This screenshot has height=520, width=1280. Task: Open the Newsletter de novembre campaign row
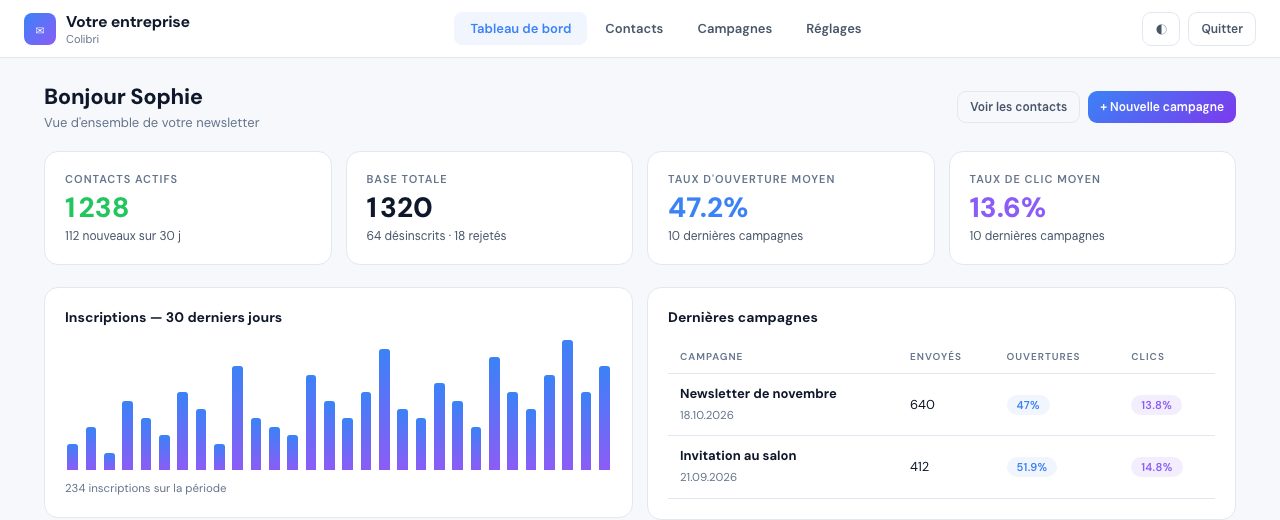942,404
